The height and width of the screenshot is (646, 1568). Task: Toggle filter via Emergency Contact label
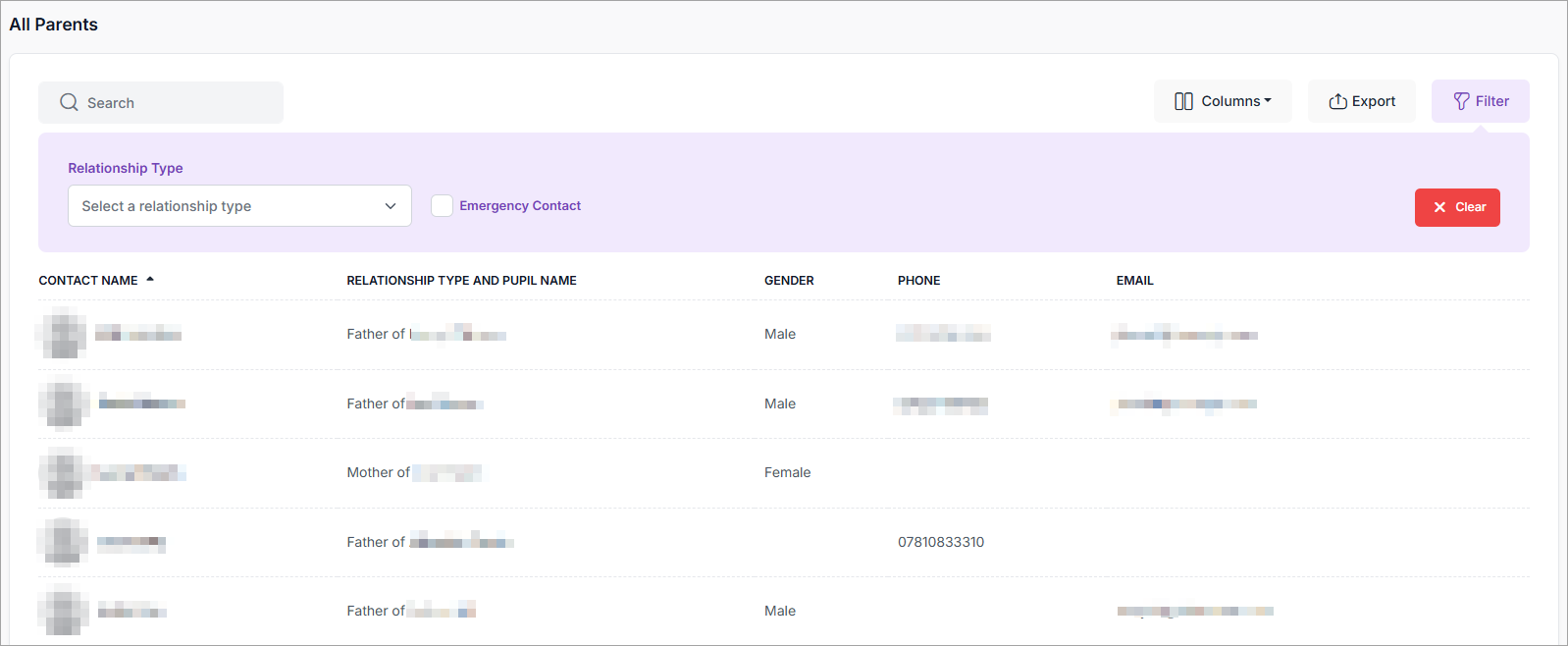pos(520,205)
